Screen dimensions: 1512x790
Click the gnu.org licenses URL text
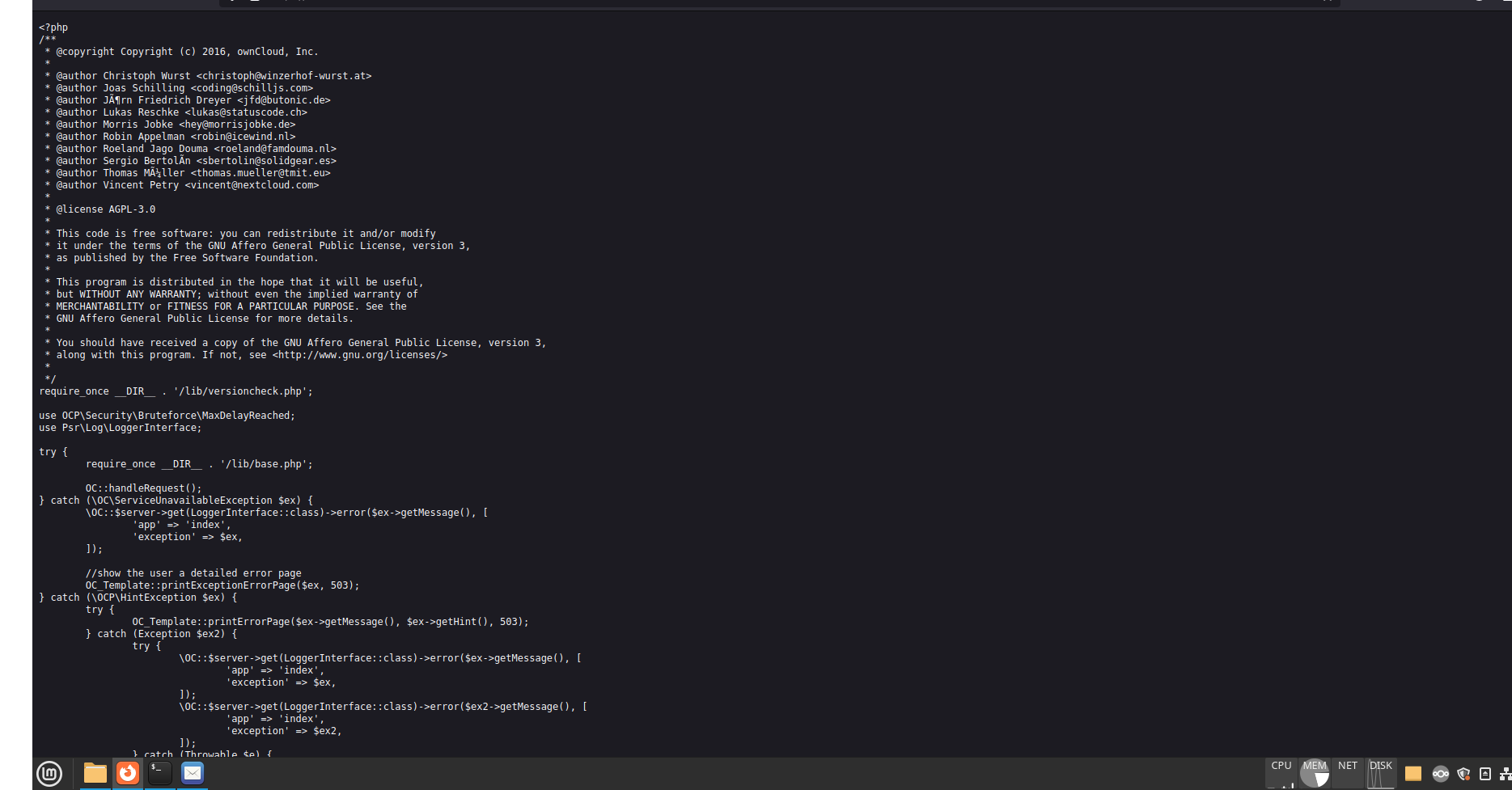tap(359, 355)
